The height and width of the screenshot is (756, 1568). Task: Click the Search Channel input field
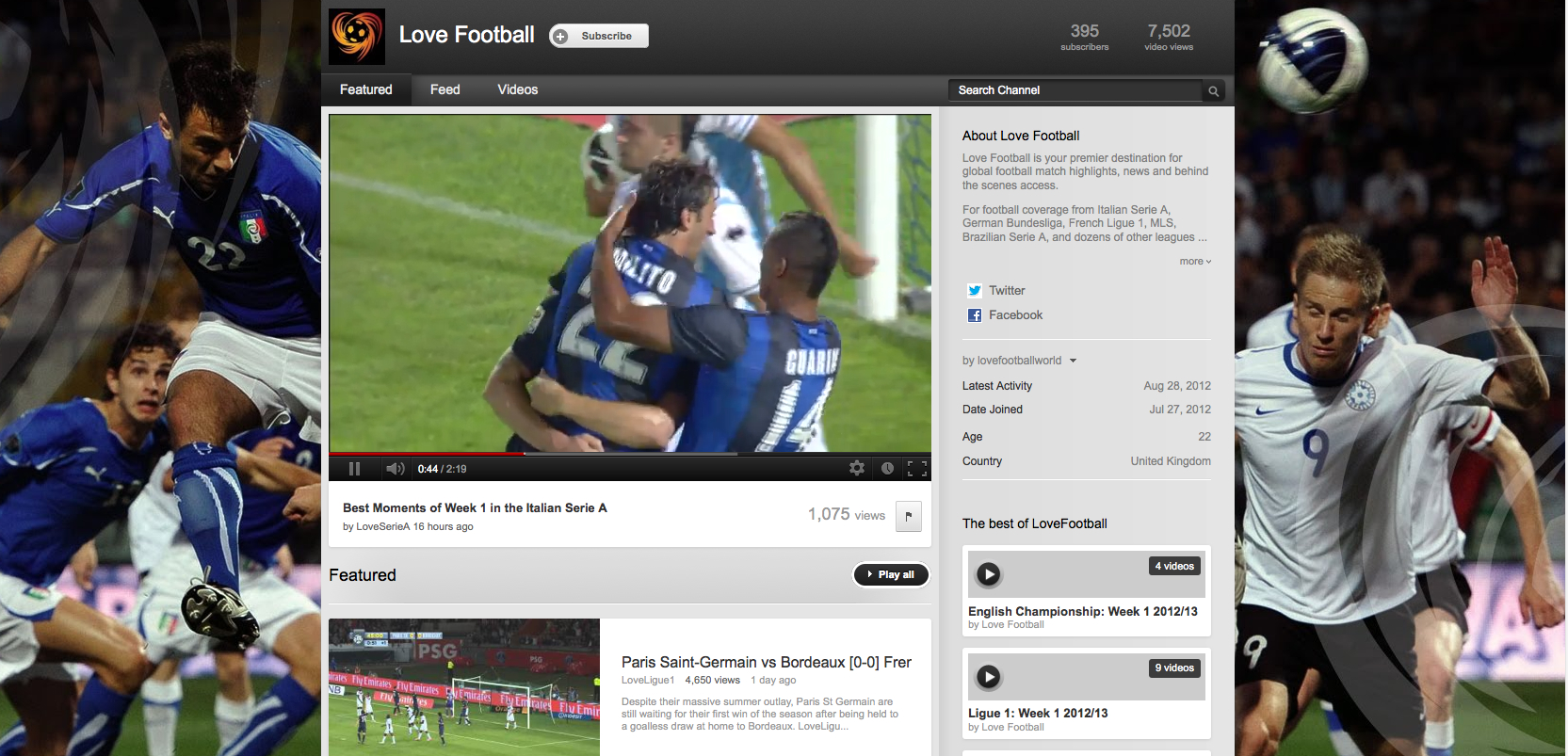(1075, 90)
